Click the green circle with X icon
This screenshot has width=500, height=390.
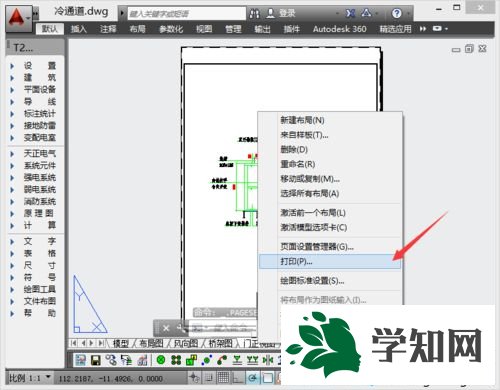point(161,360)
